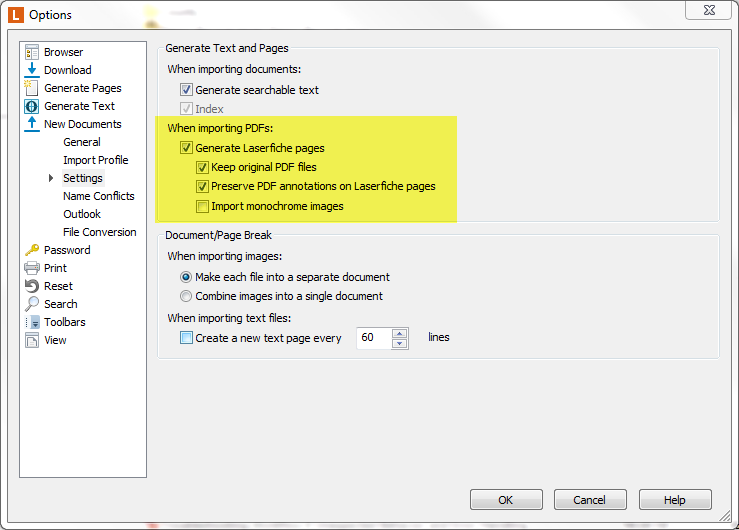Select Generate Pages in the tree
The width and height of the screenshot is (739, 530).
[x=82, y=88]
